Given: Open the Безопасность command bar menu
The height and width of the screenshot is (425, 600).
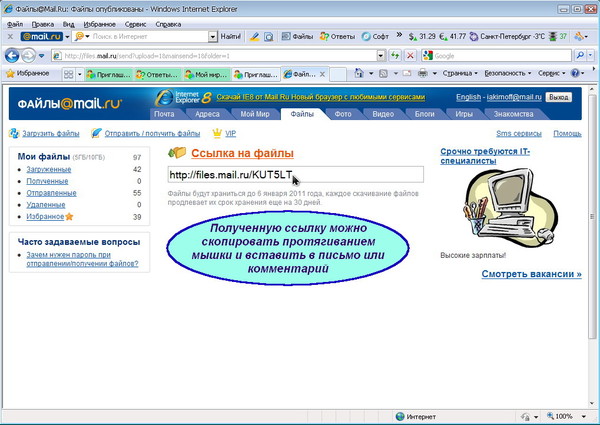Looking at the screenshot, I should (x=507, y=73).
